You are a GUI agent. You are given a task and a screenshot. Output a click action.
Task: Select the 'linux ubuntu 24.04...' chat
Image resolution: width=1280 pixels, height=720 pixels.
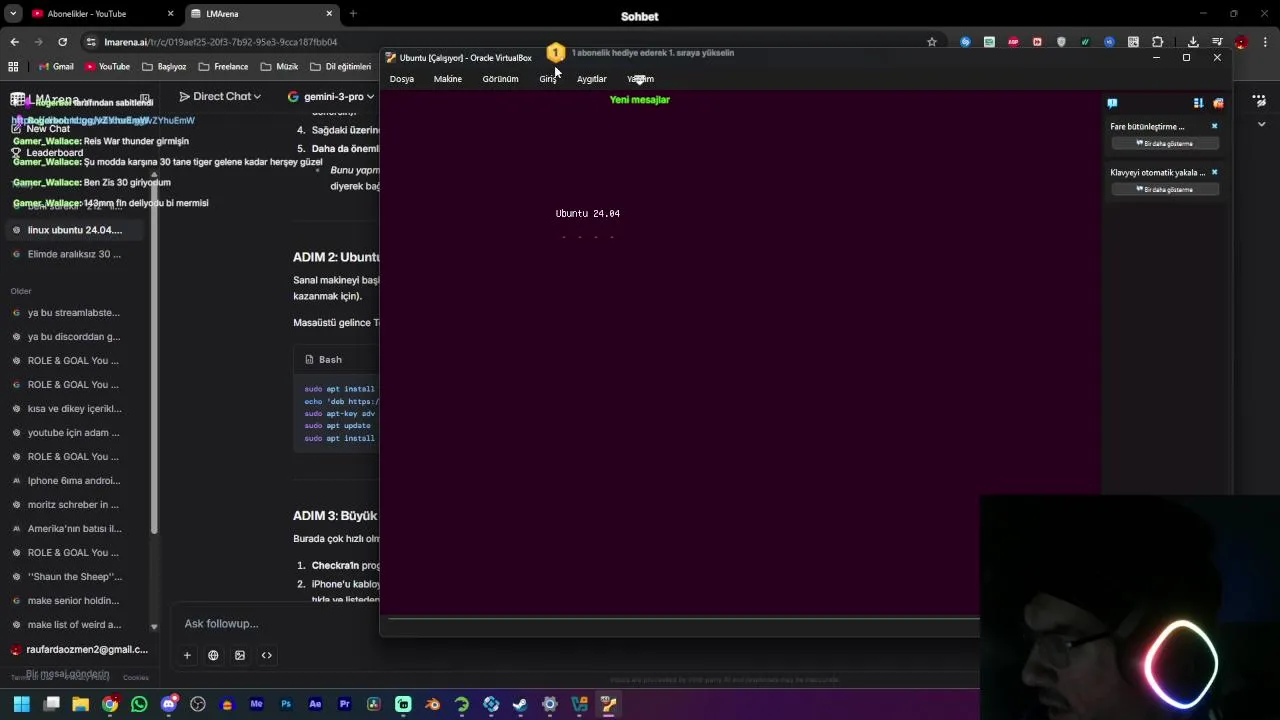(x=75, y=230)
